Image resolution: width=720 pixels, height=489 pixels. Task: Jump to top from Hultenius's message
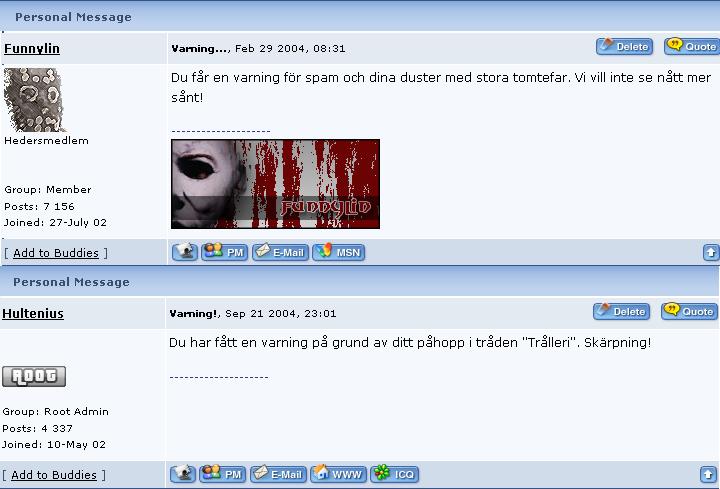(708, 474)
